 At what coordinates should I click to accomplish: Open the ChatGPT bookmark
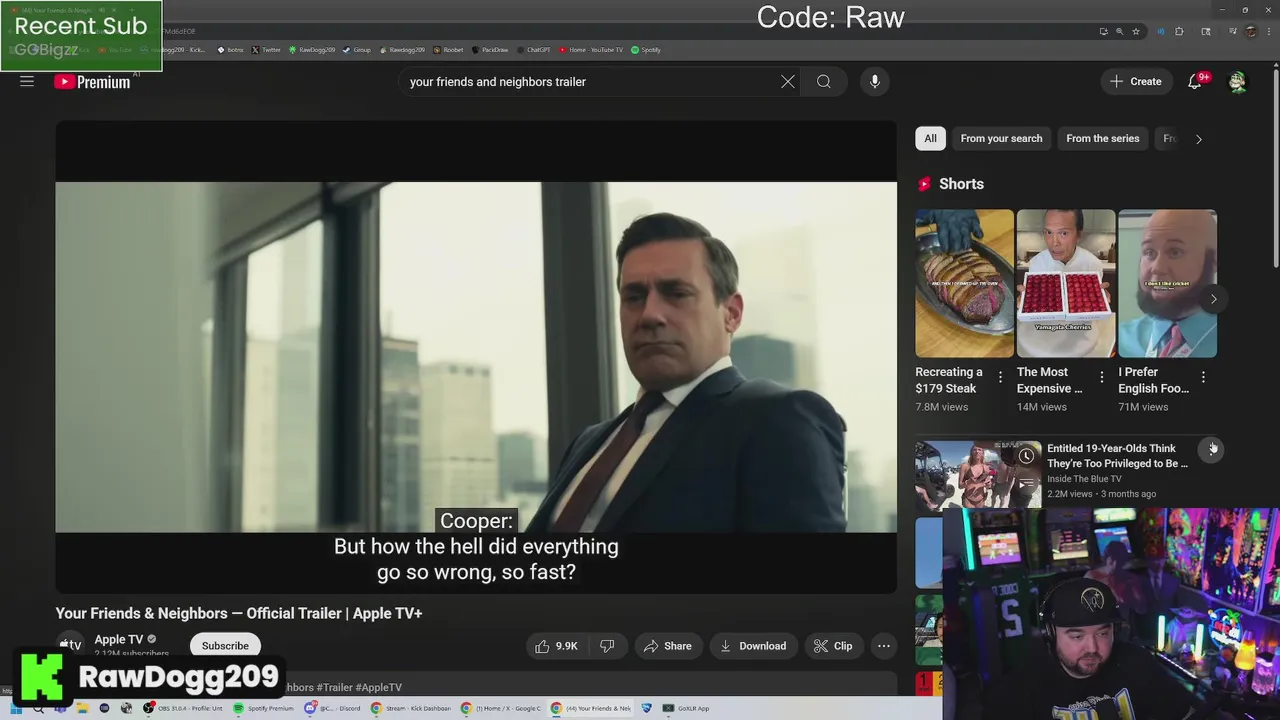[534, 50]
